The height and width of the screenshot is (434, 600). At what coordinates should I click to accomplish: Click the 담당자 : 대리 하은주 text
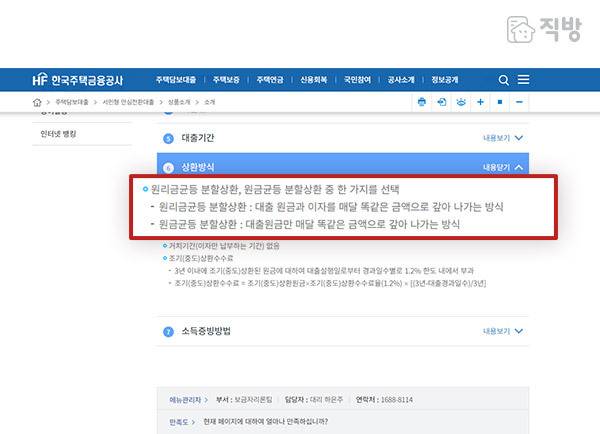(314, 400)
